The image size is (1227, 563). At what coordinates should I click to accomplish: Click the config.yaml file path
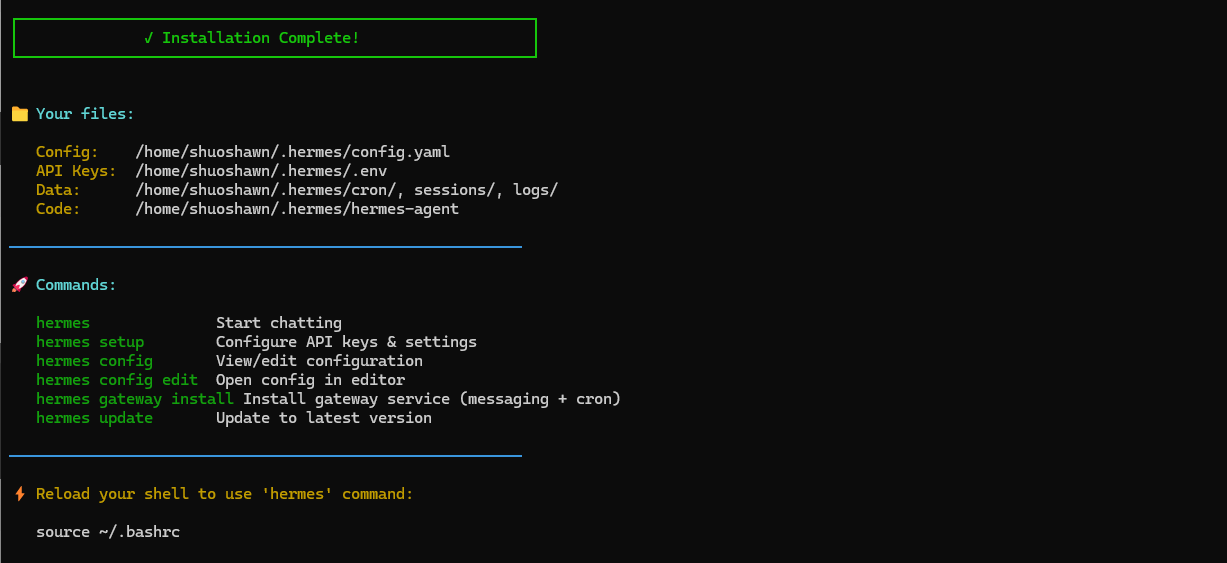pyautogui.click(x=293, y=152)
